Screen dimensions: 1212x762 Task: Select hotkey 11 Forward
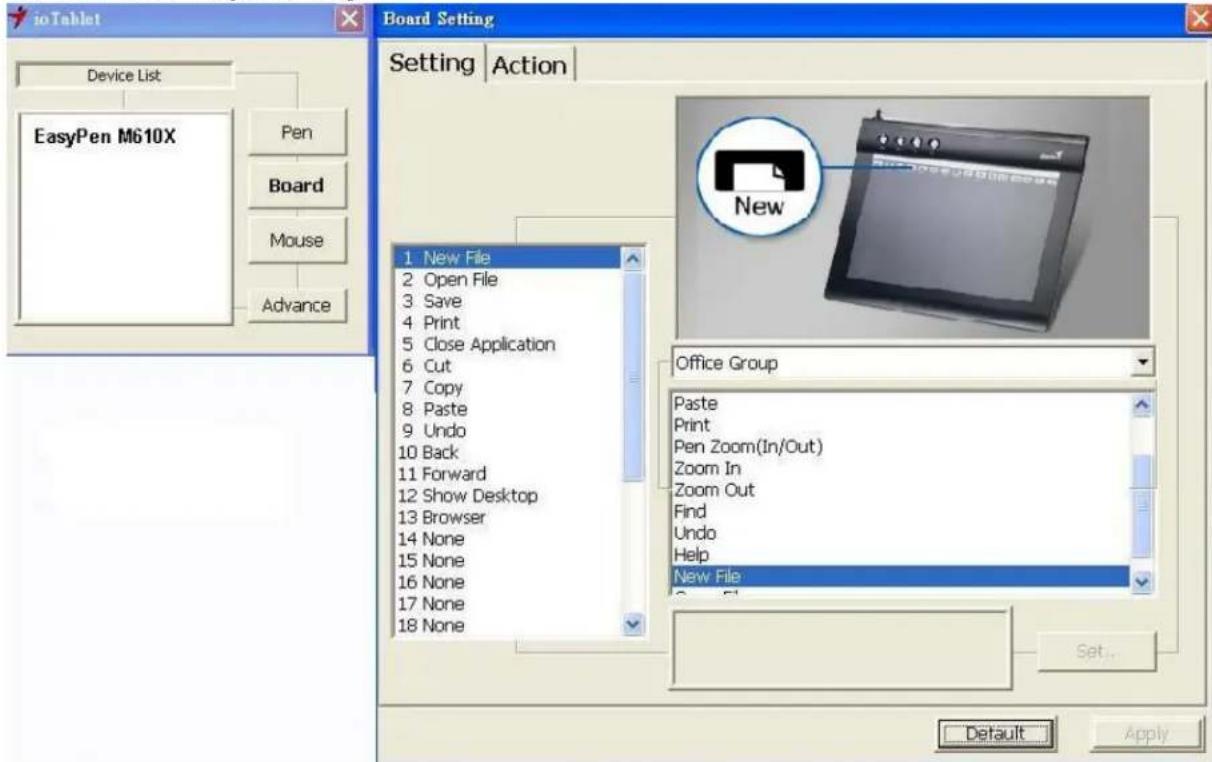[x=508, y=474]
